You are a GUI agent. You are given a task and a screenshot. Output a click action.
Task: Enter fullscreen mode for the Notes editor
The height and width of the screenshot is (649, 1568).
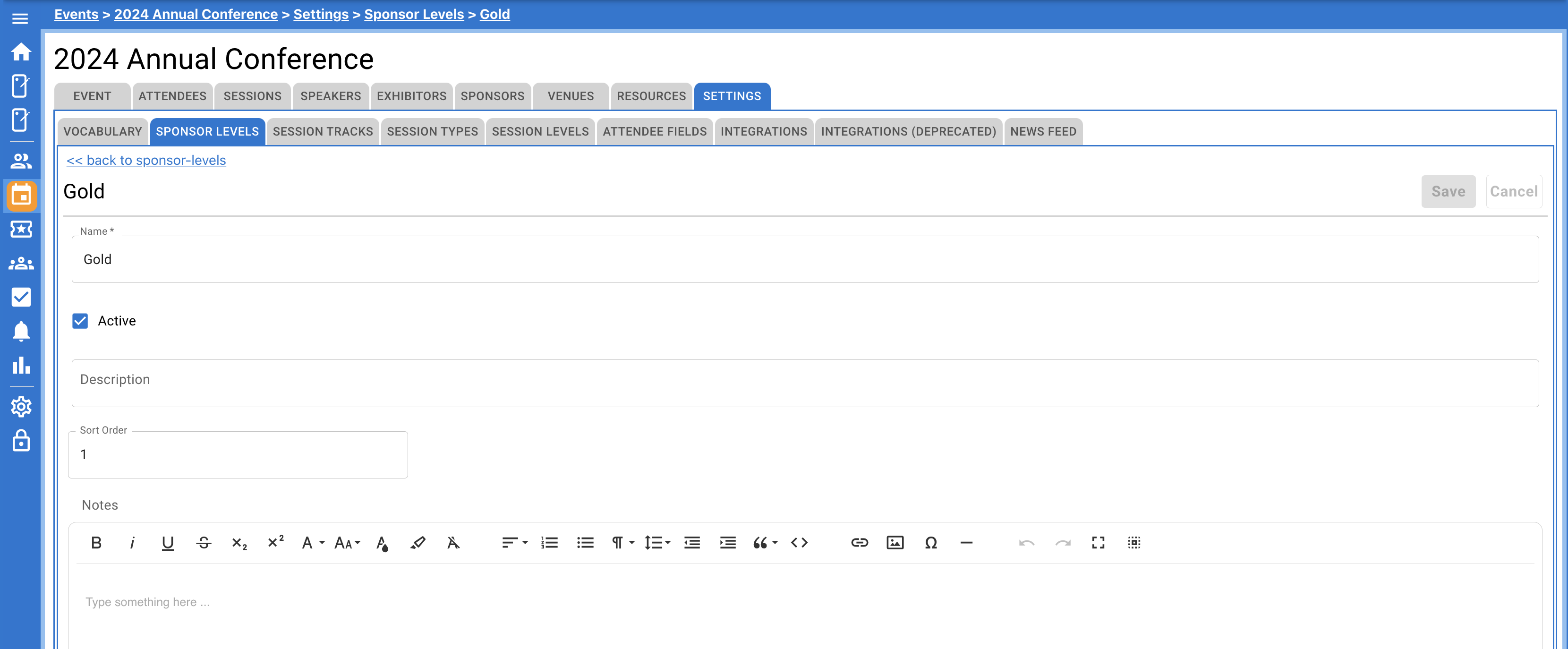click(x=1098, y=543)
